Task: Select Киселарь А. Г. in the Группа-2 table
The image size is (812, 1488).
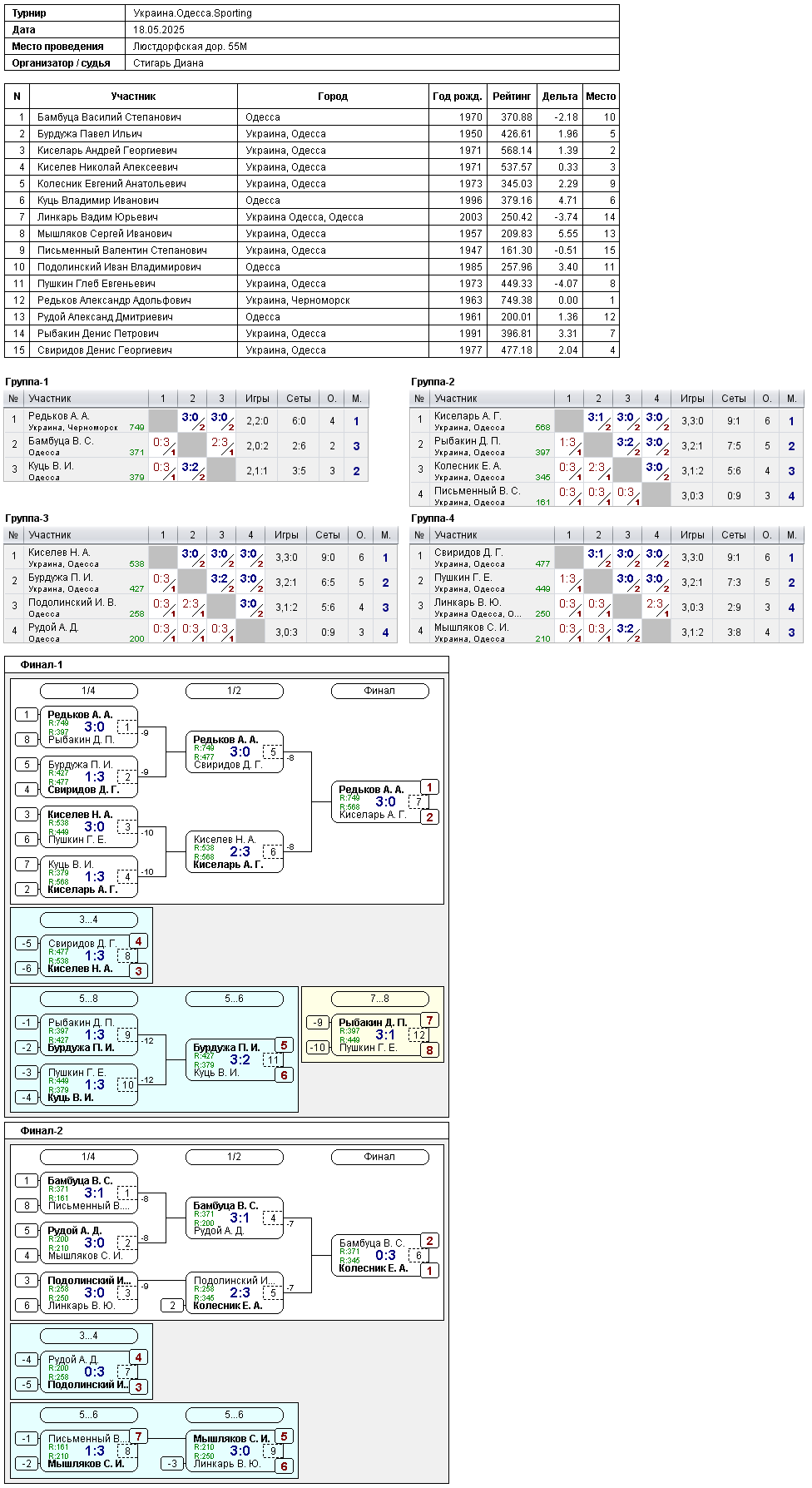Action: click(468, 416)
